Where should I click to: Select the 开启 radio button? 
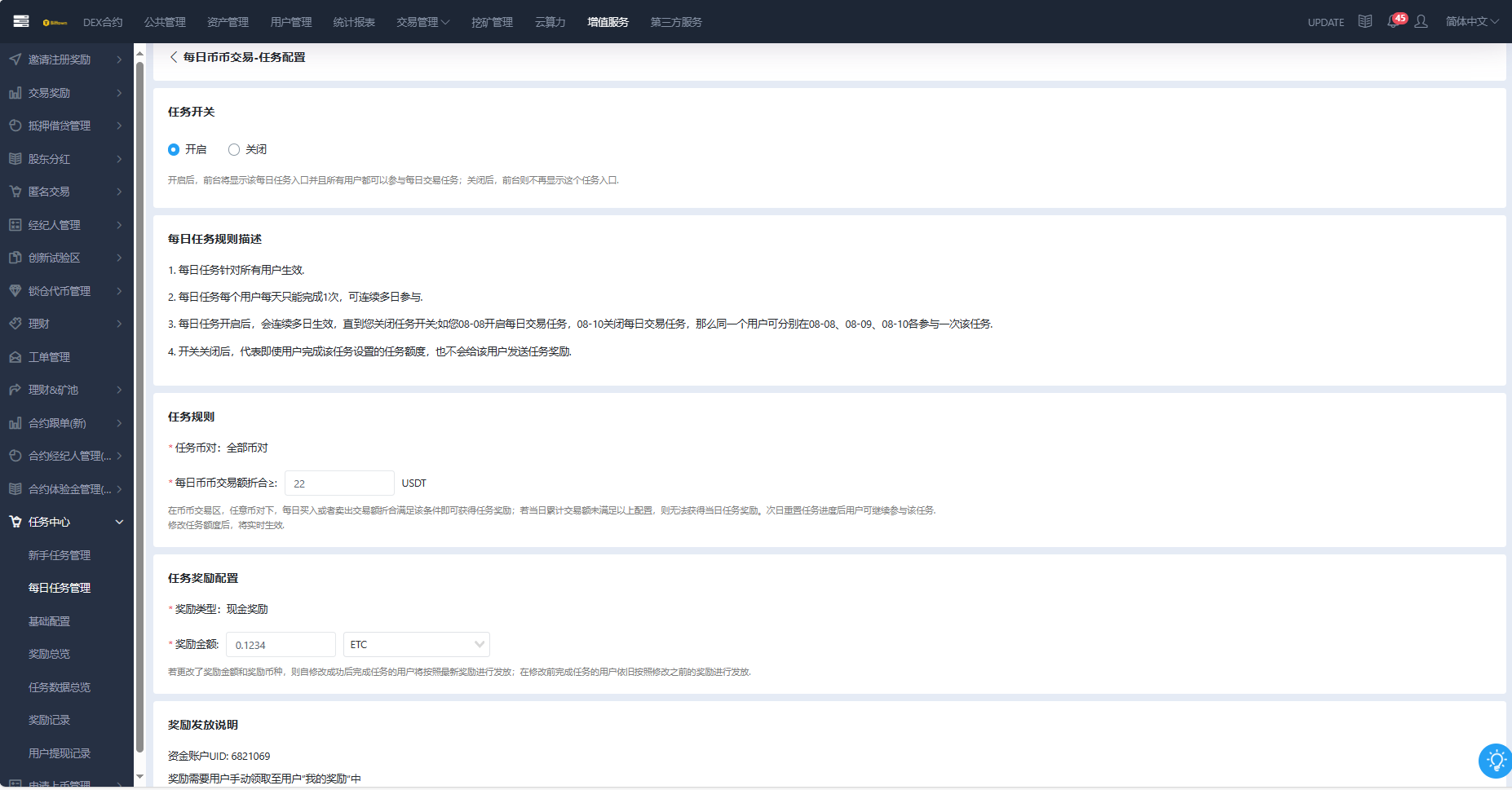point(174,149)
